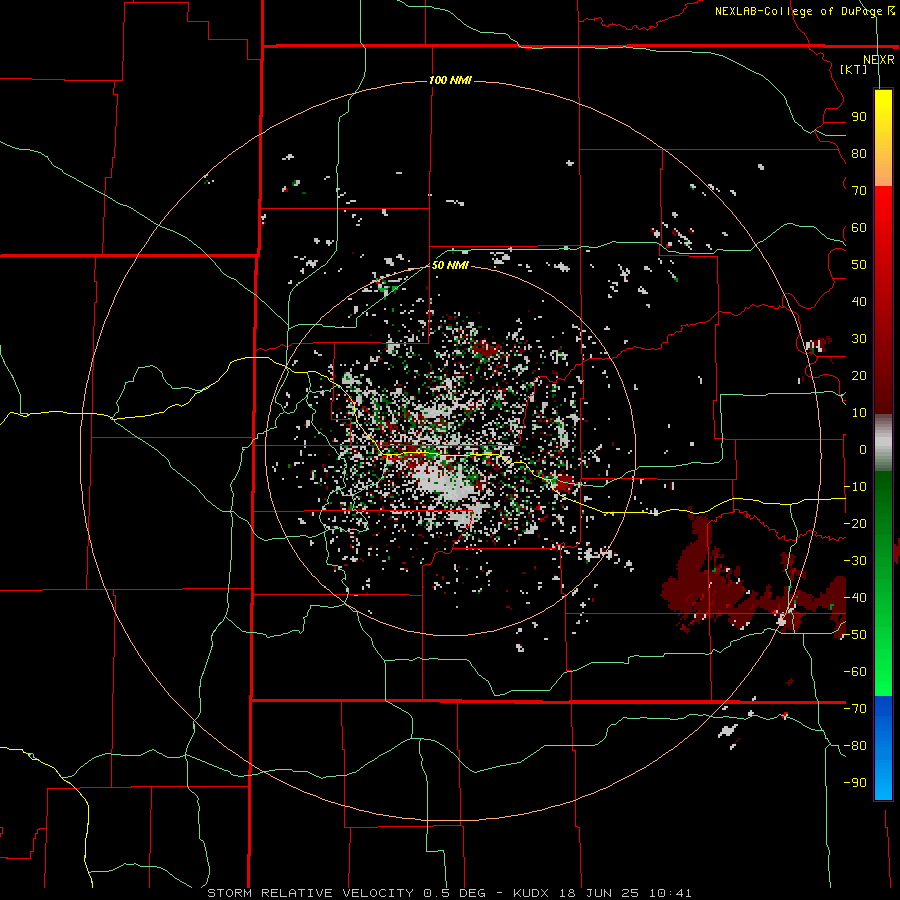Click the [KT] units label above color bar
Screen dimensions: 900x900
pyautogui.click(x=853, y=69)
